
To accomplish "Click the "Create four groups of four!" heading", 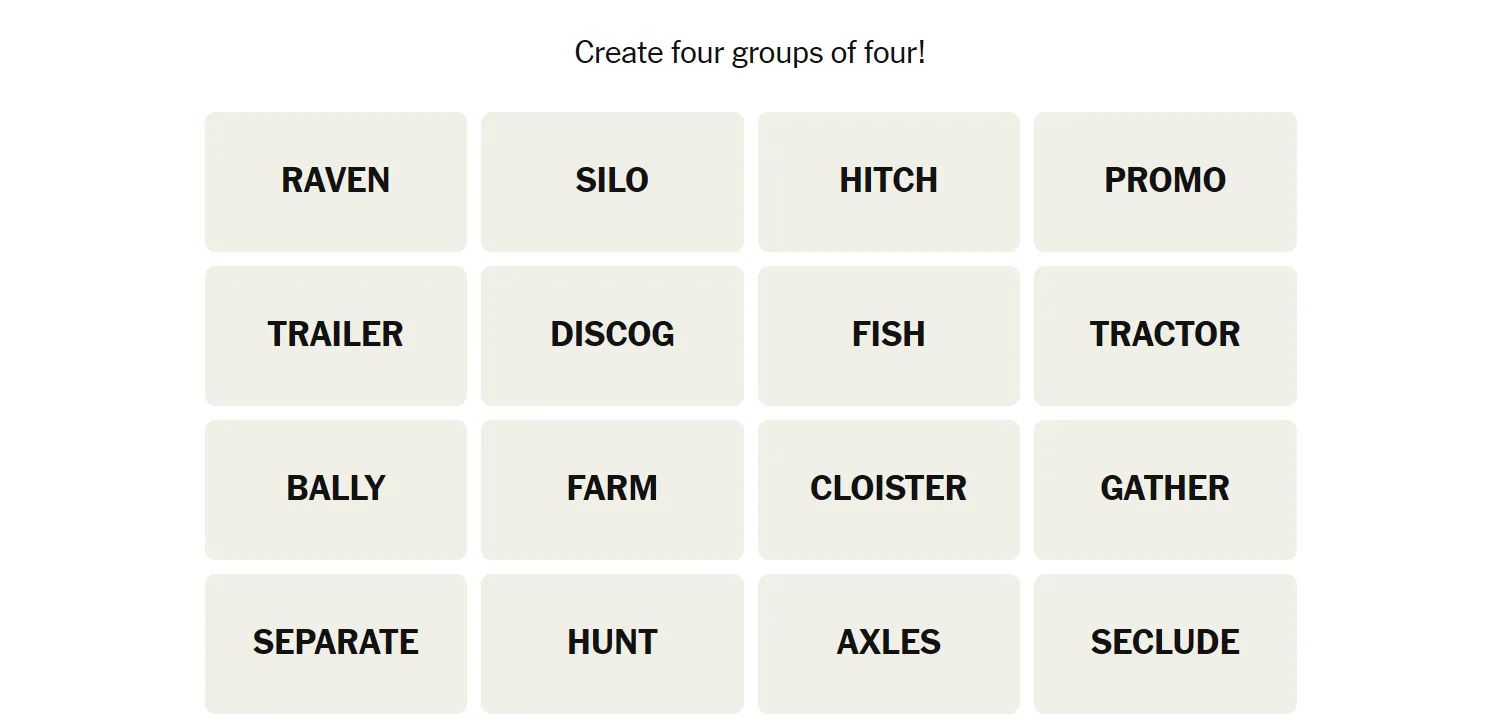I will (750, 52).
